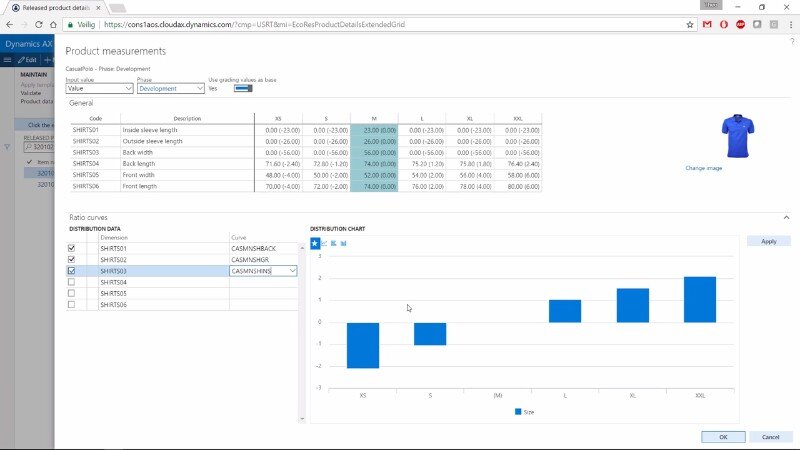Bookmark page with the star icon
This screenshot has height=450, width=800.
pyautogui.click(x=690, y=24)
